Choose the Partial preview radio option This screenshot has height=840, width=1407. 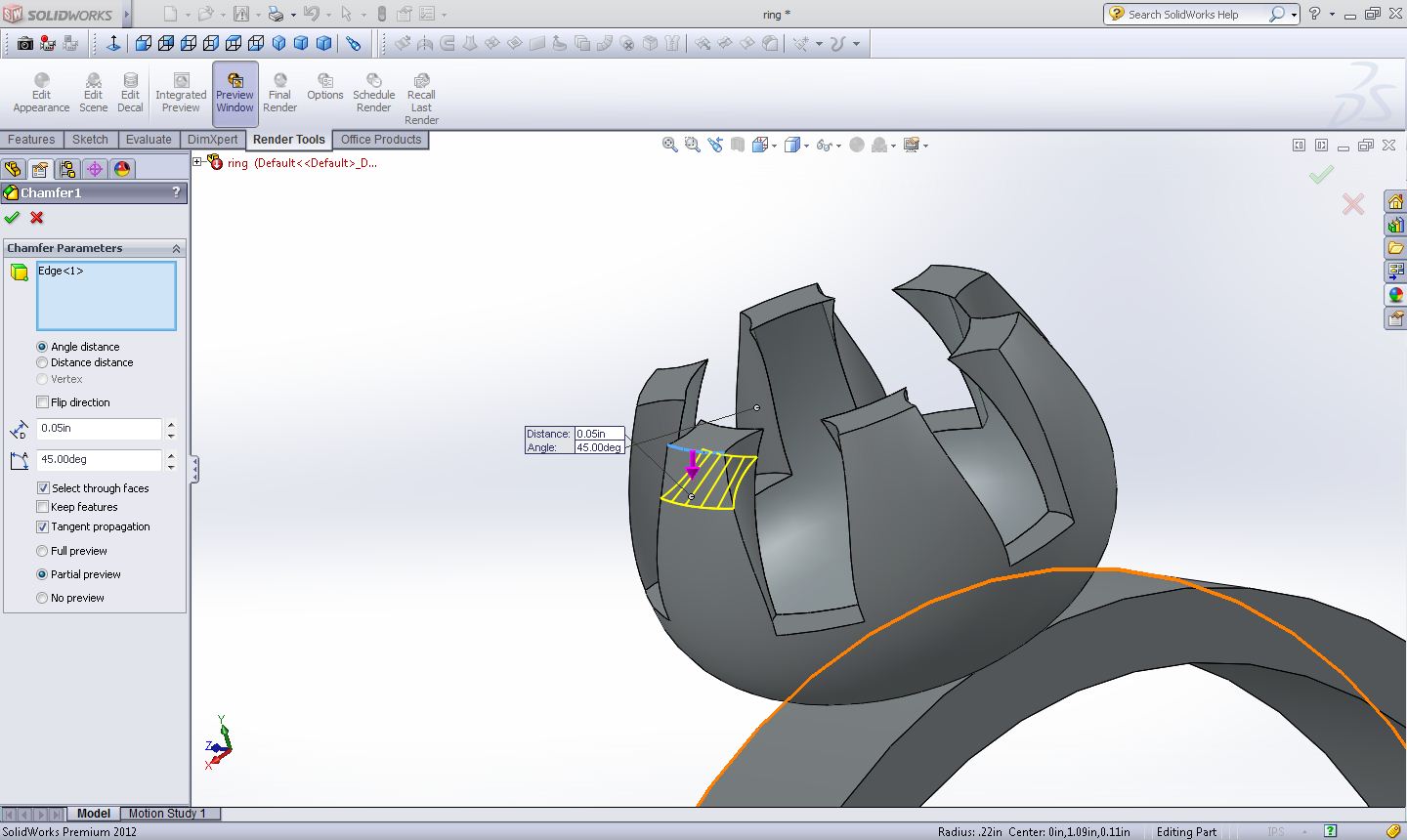(x=42, y=574)
